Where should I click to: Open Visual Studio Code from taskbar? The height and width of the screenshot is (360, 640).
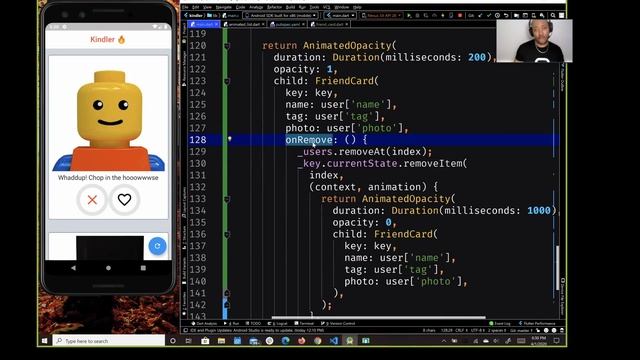point(334,340)
